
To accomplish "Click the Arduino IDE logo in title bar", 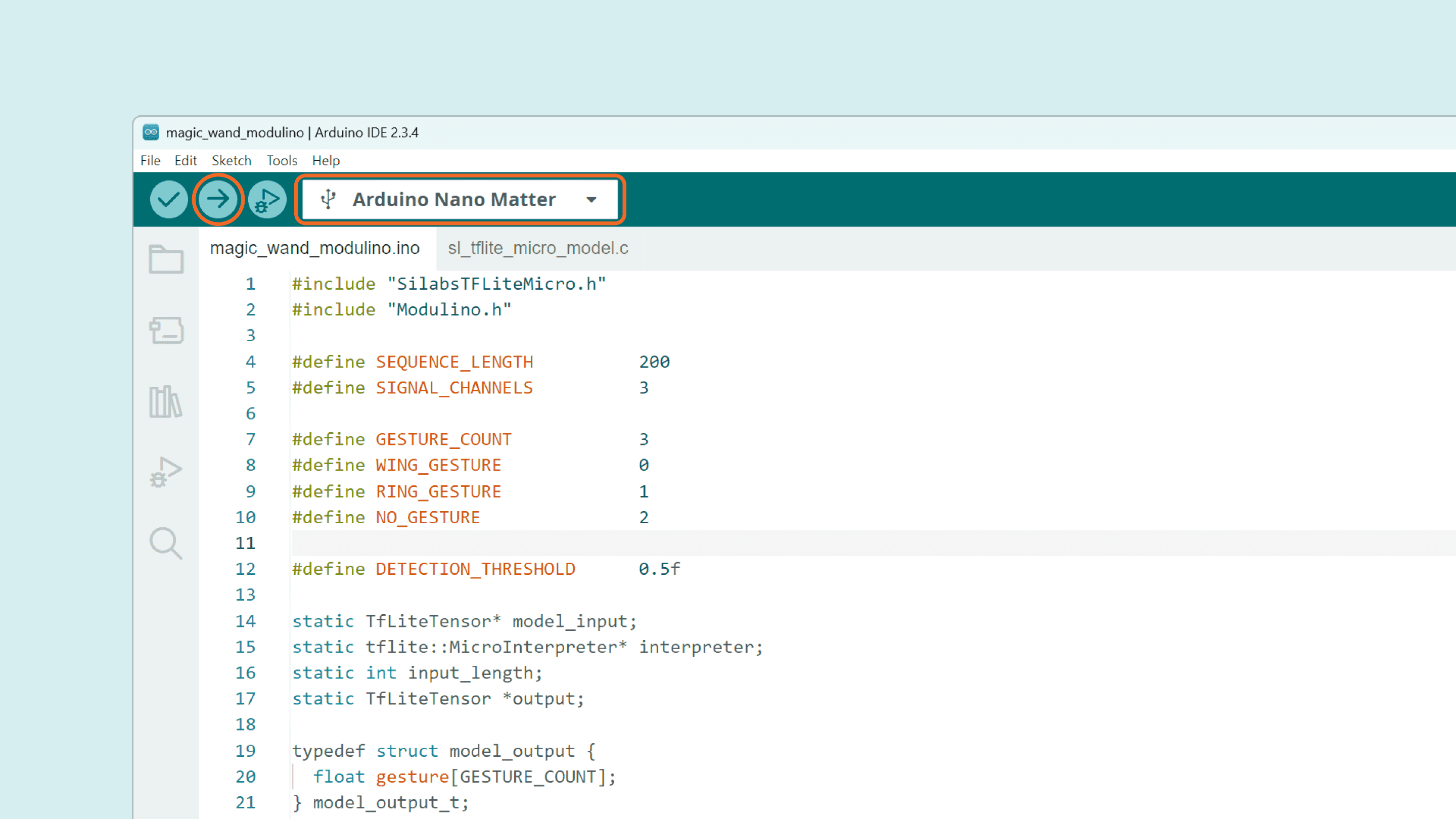I will point(150,132).
